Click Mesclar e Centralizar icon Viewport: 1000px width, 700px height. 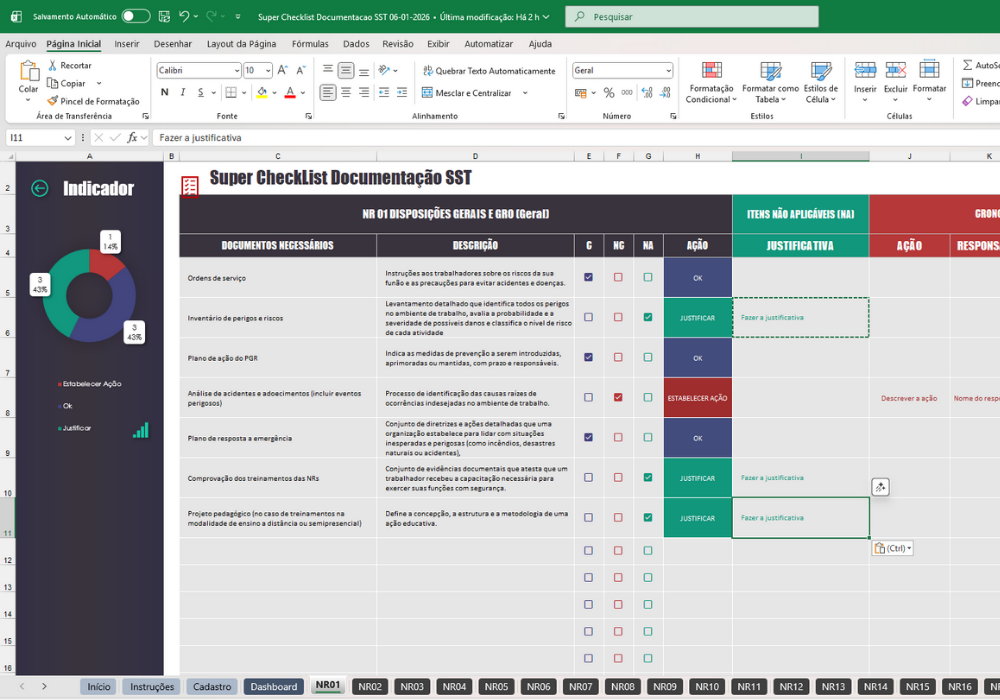click(x=427, y=93)
